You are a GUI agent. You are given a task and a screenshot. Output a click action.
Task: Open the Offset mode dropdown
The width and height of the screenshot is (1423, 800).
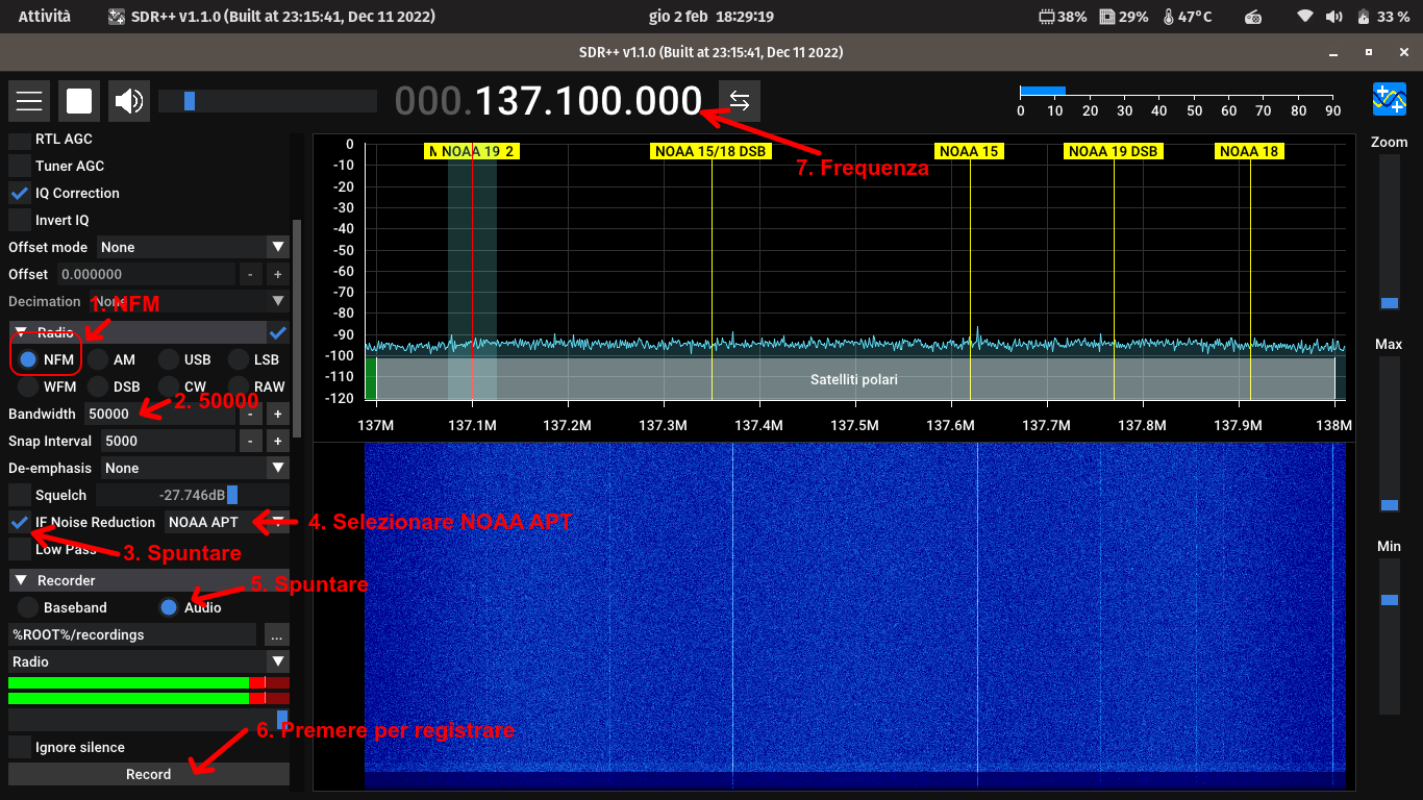(193, 247)
